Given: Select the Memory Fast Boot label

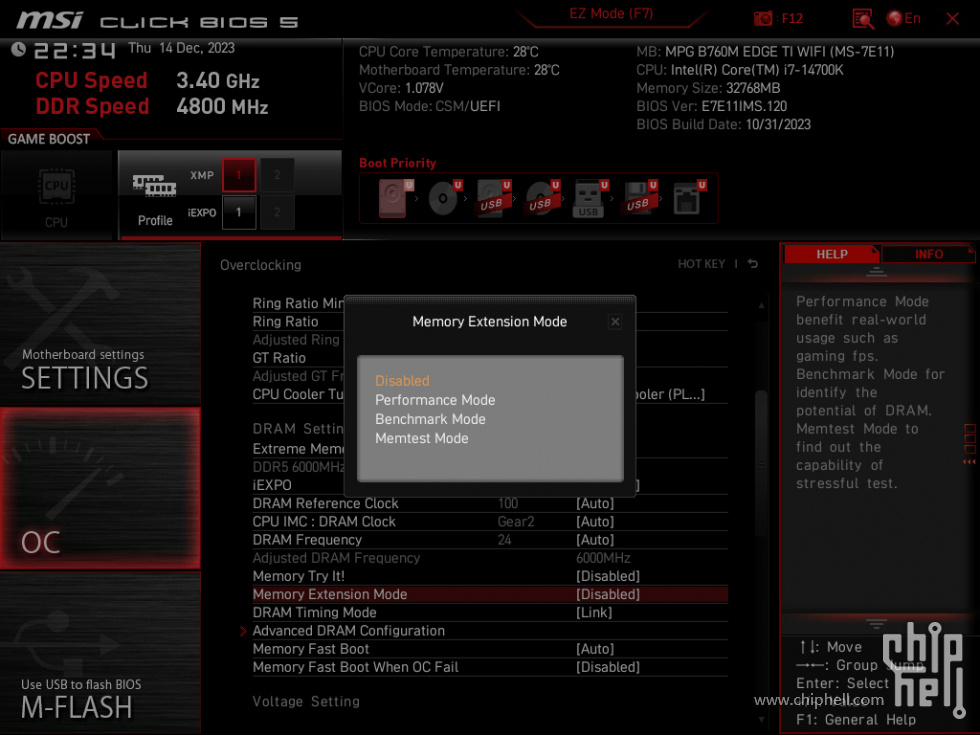Looking at the screenshot, I should pyautogui.click(x=311, y=649).
